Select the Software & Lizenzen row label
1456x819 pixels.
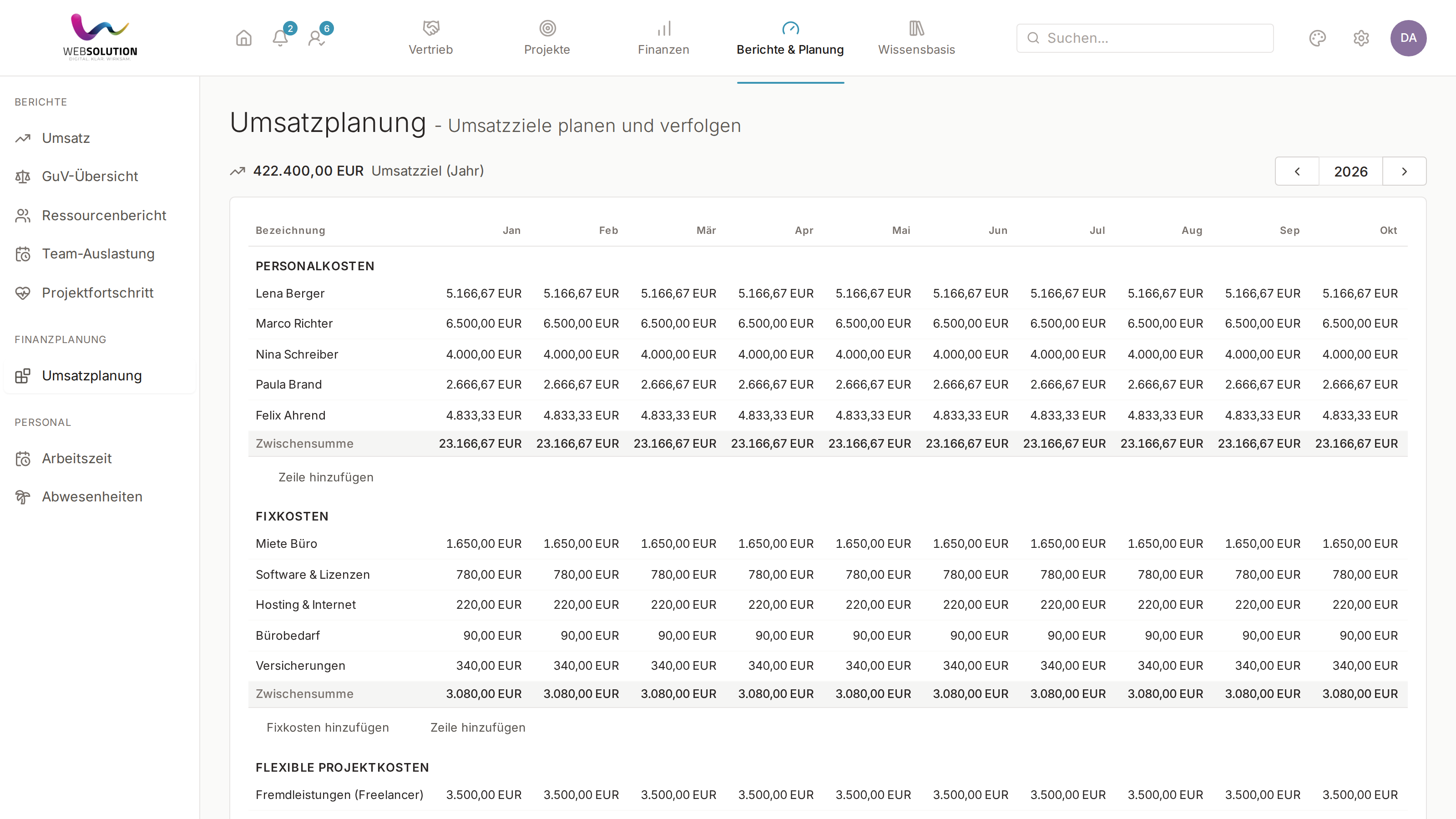point(313,574)
